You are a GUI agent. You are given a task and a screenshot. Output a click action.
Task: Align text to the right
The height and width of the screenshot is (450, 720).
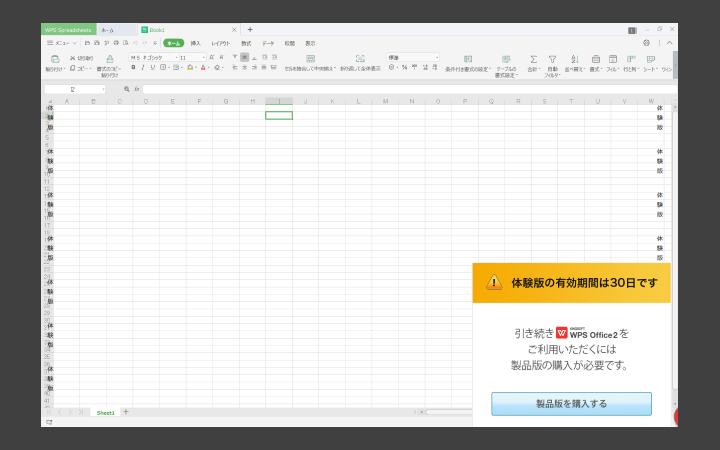coord(254,68)
